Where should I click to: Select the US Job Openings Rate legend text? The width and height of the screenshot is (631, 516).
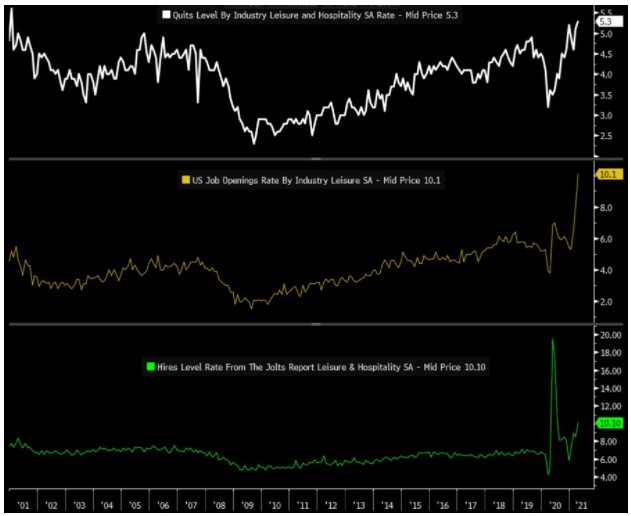(x=316, y=180)
